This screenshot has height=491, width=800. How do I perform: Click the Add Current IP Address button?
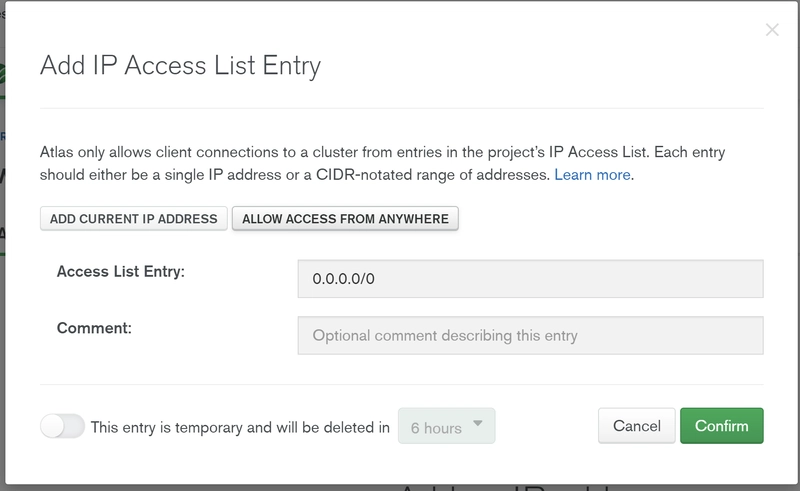coord(134,219)
